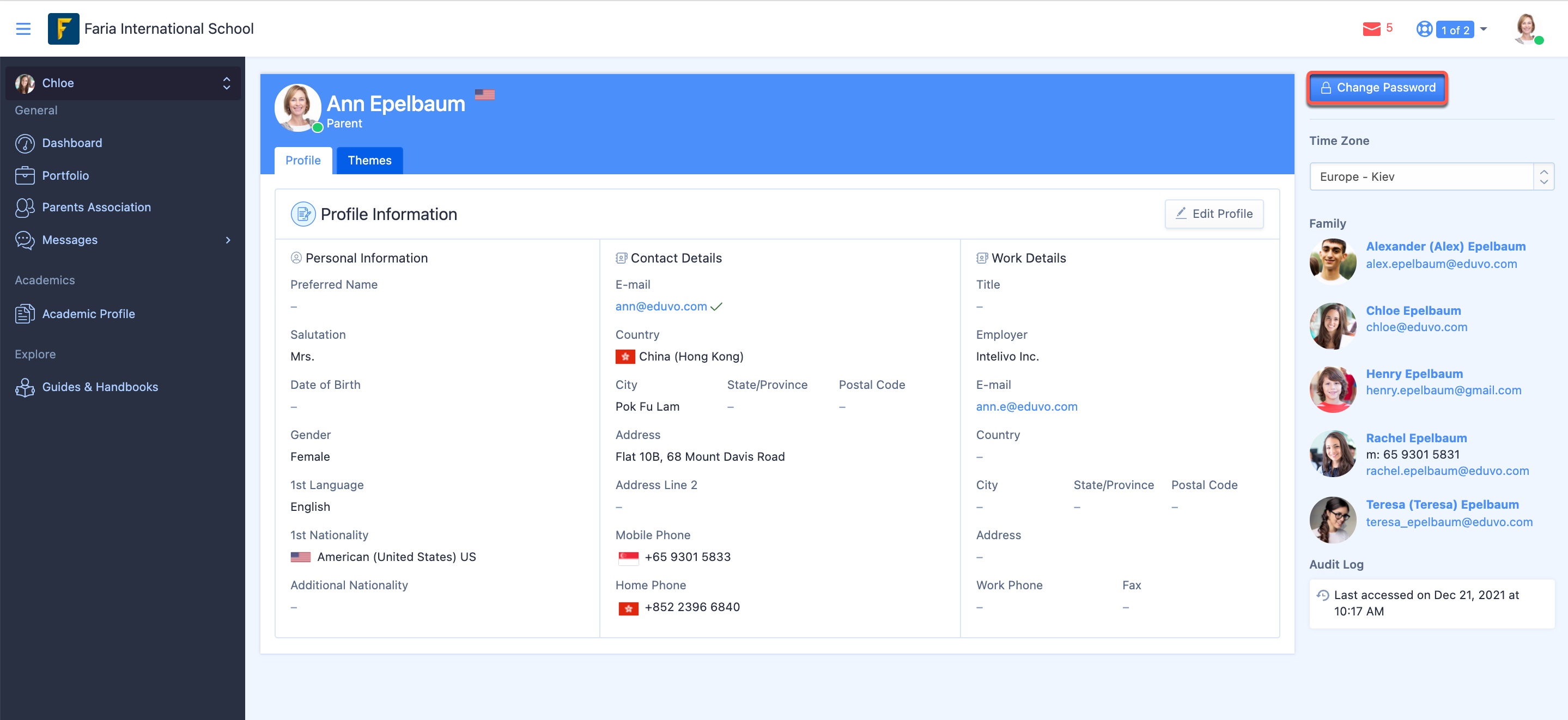Click the Guides & Handbooks icon
Screen dimensions: 1568x720
click(x=25, y=387)
